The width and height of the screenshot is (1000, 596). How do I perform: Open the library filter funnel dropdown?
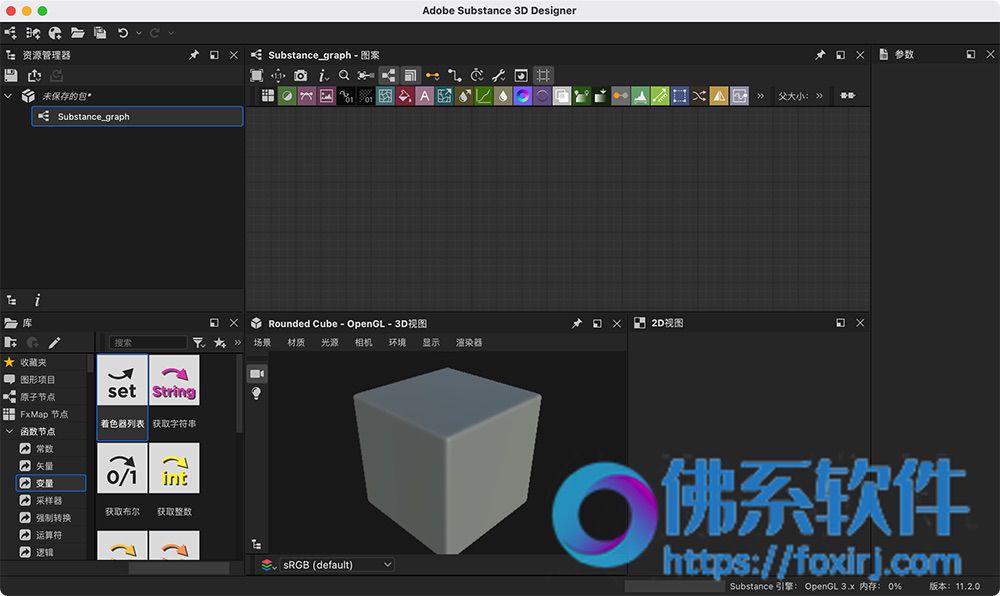[199, 343]
